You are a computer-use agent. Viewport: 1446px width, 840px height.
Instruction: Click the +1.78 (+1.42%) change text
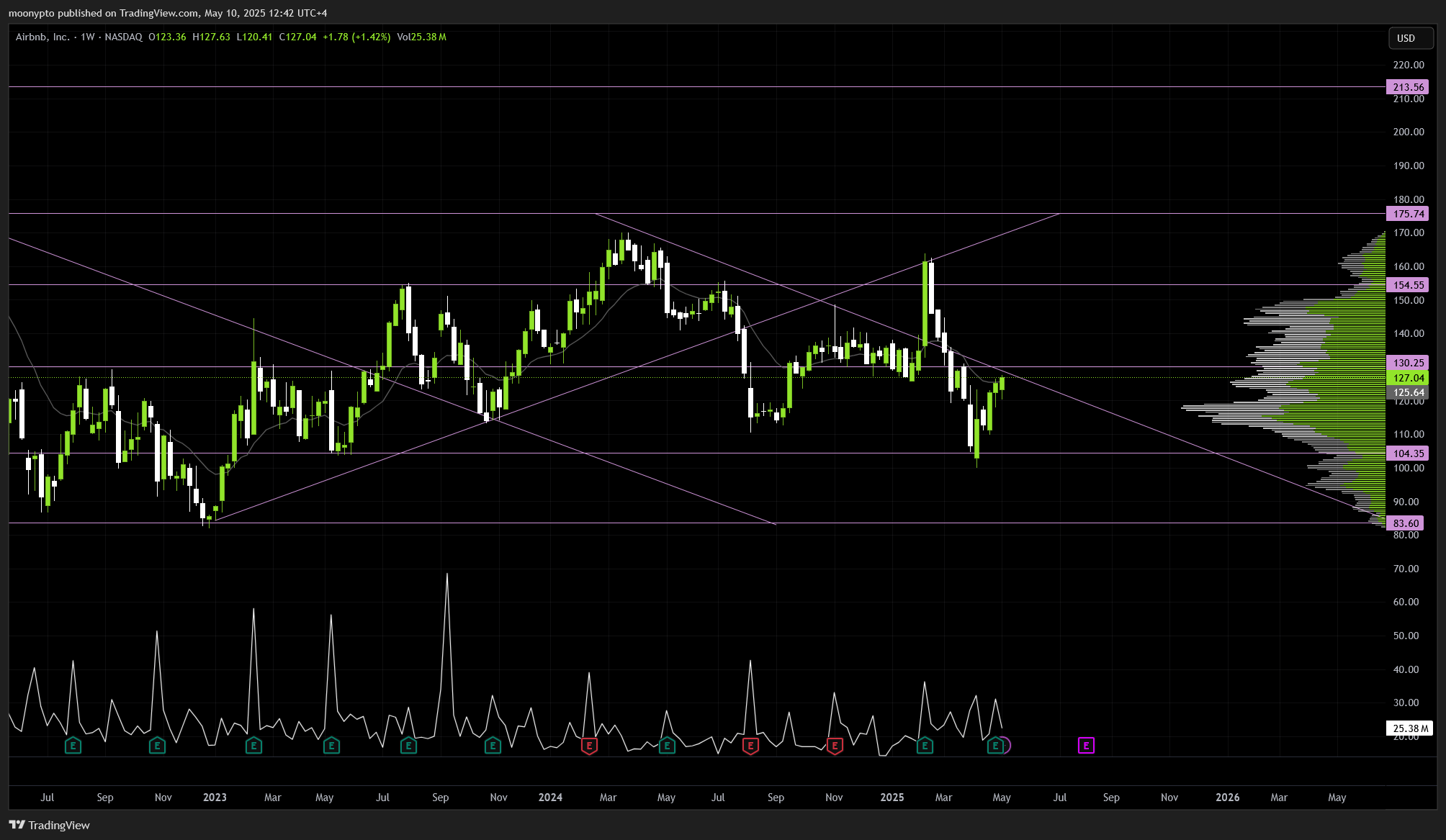[356, 37]
